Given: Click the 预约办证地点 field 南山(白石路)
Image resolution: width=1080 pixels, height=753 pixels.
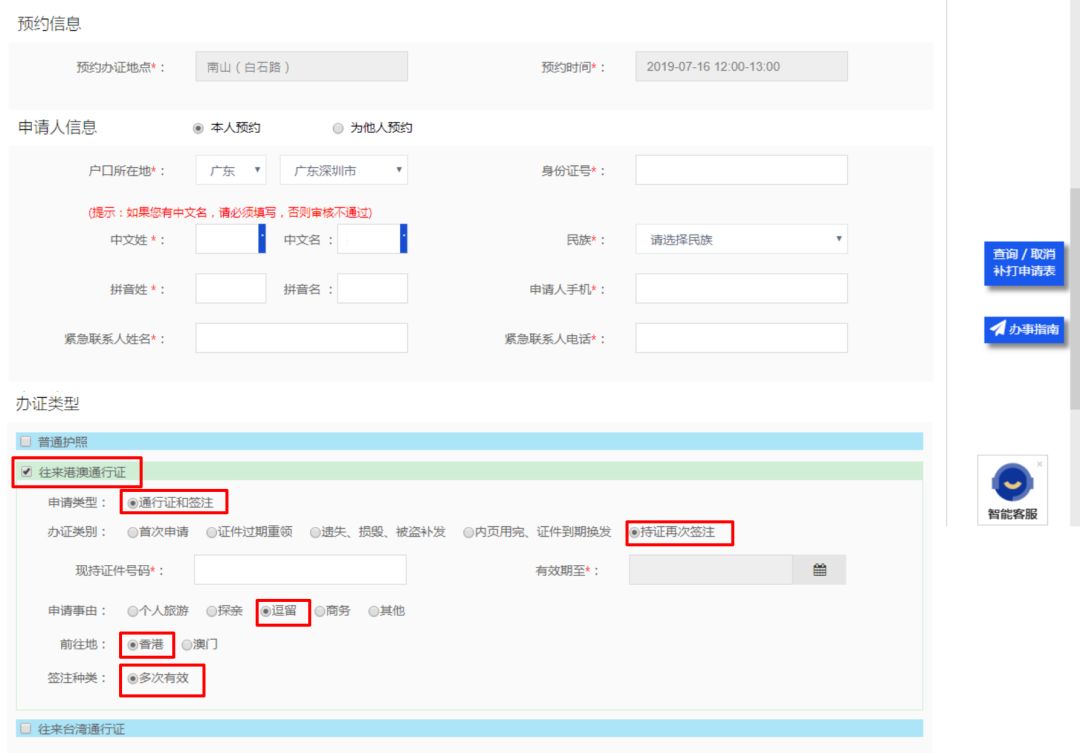Looking at the screenshot, I should 302,67.
